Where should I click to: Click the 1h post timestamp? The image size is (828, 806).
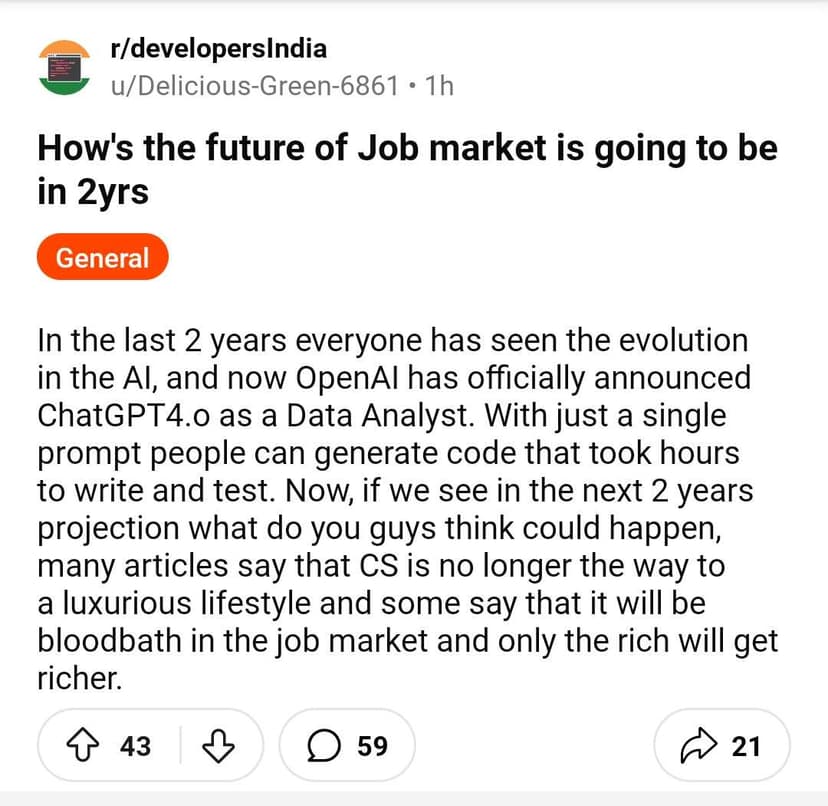(x=439, y=85)
